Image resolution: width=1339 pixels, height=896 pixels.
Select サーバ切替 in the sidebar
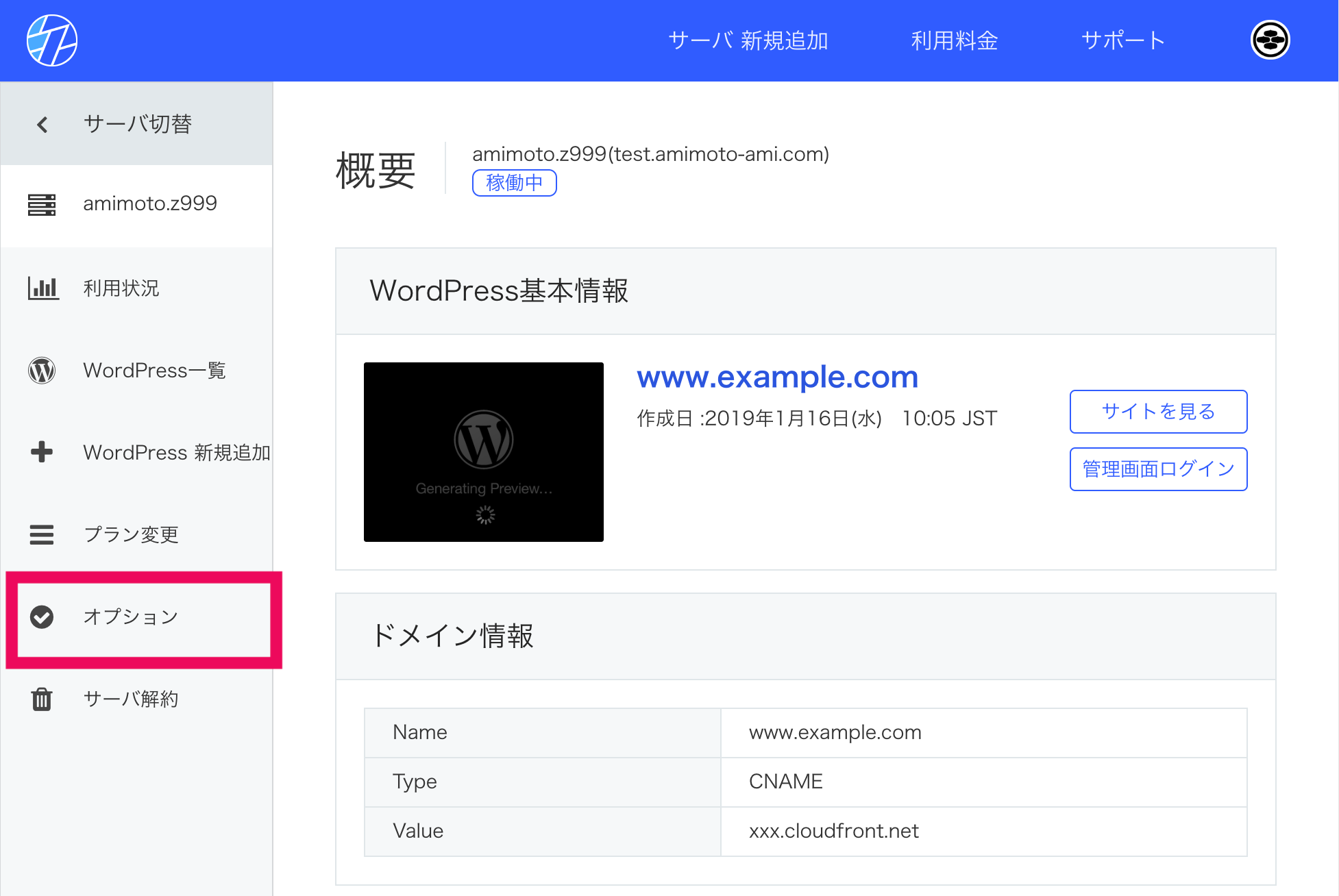click(137, 124)
